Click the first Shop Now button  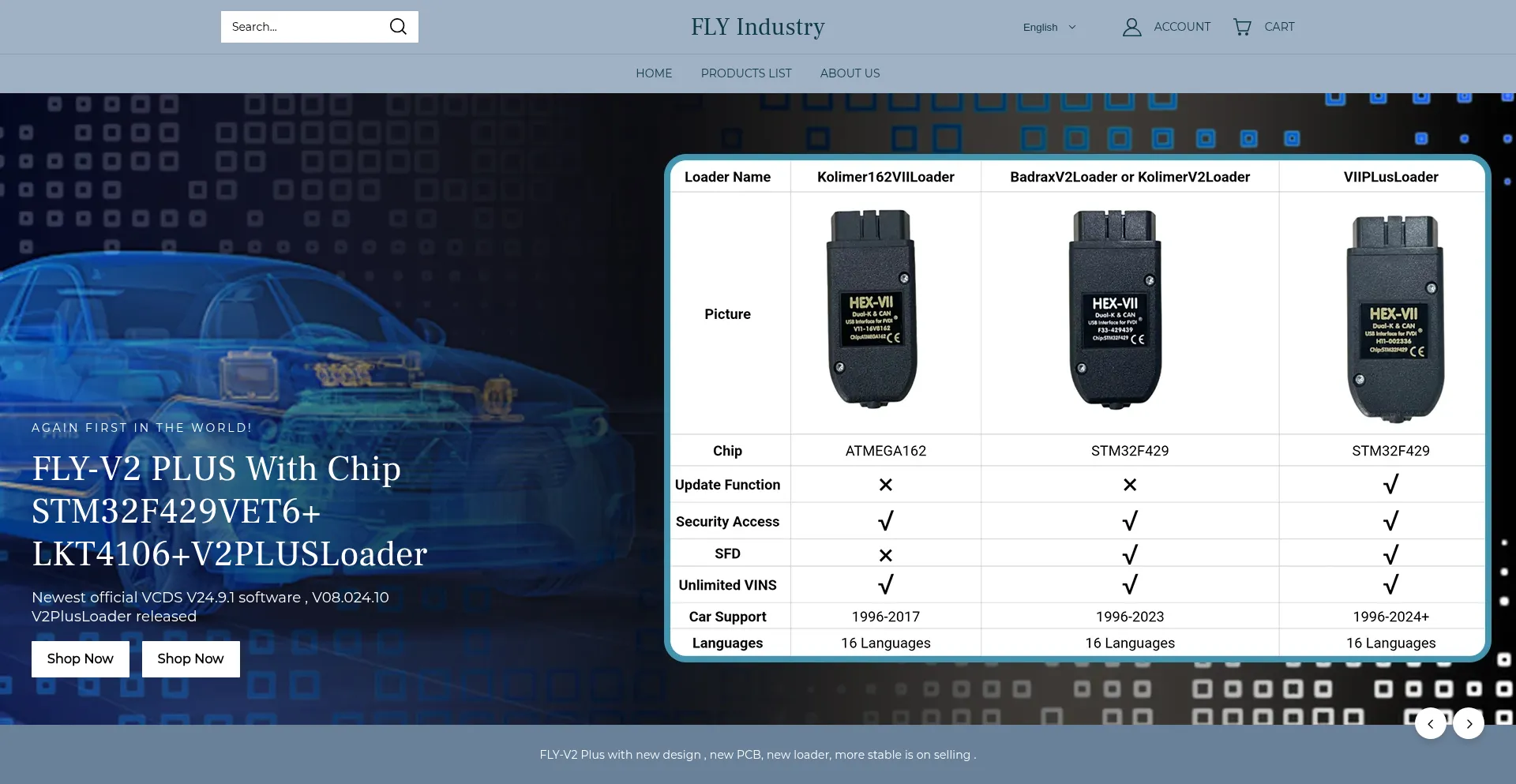pos(81,658)
